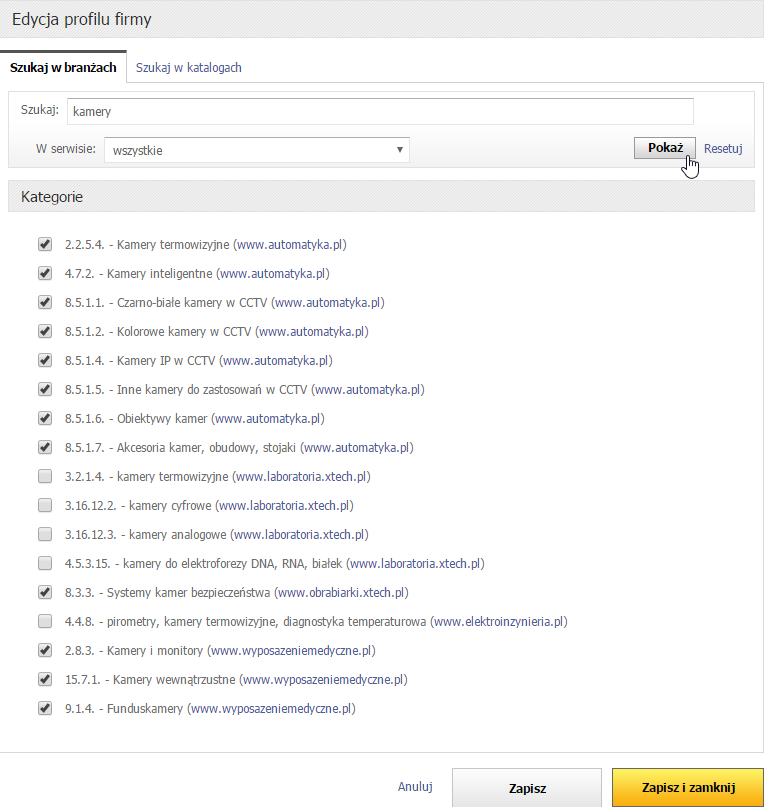Uncheck Systemy kamer bezpieczeństwa checkbox
The height and width of the screenshot is (807, 764).
point(44,592)
